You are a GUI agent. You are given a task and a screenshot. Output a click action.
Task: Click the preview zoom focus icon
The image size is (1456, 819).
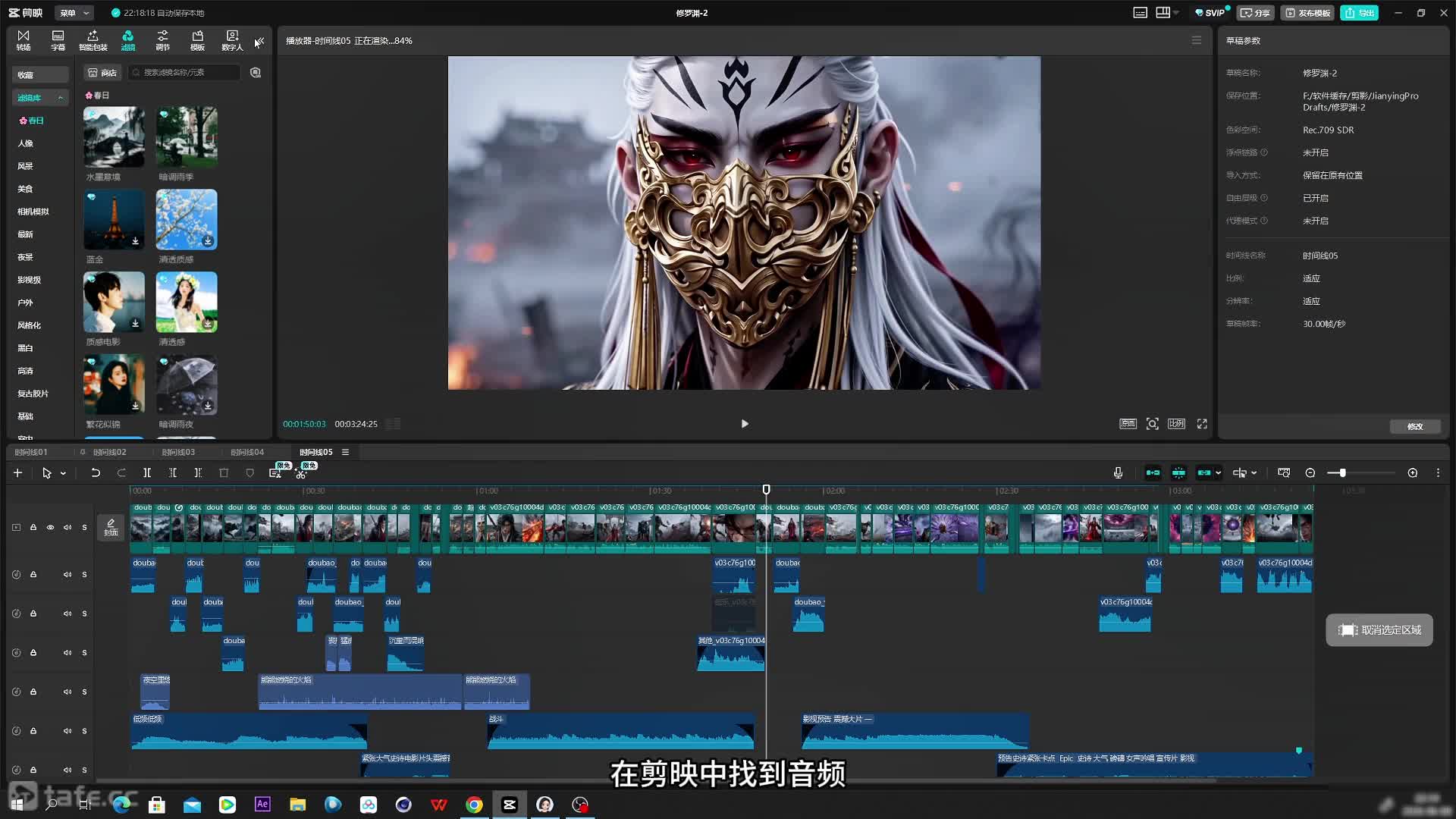tap(1153, 424)
